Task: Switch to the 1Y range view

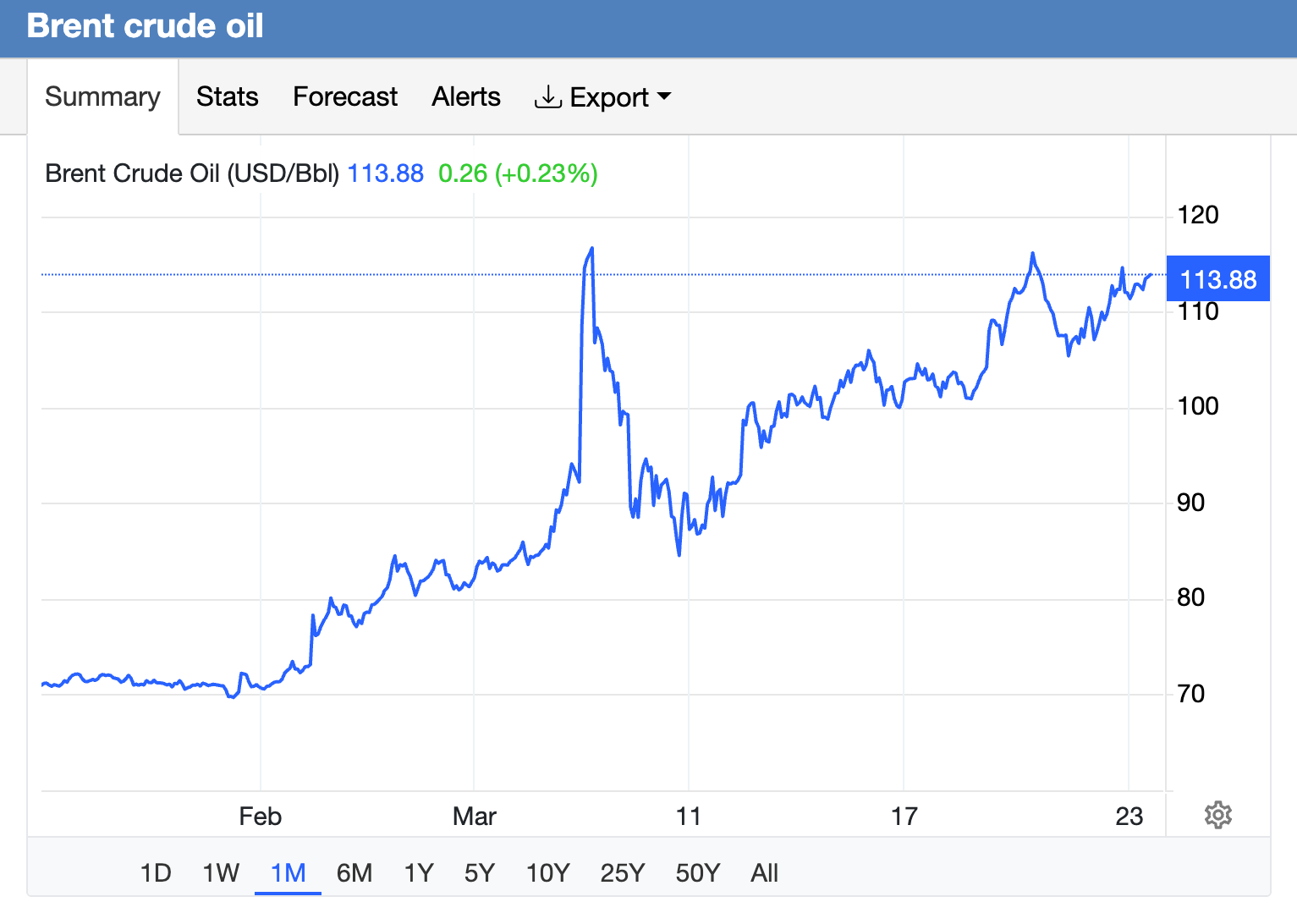Action: tap(418, 872)
